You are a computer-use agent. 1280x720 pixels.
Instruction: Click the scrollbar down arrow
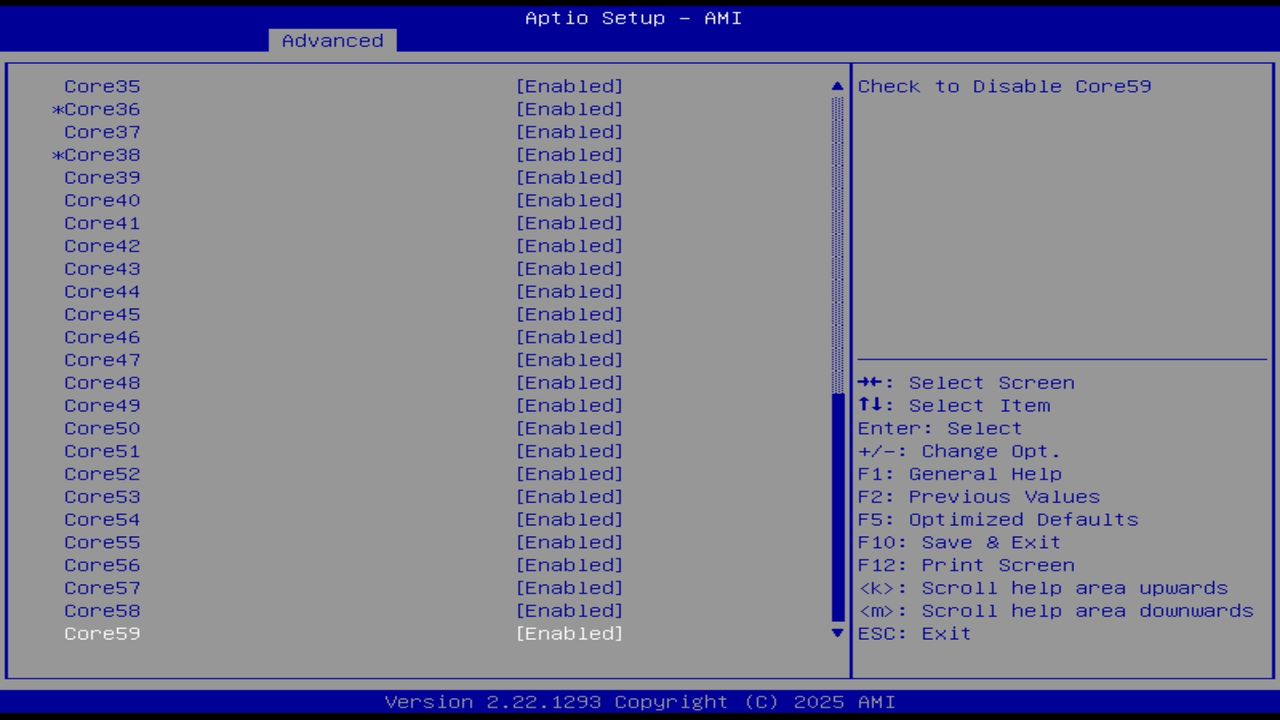point(836,633)
